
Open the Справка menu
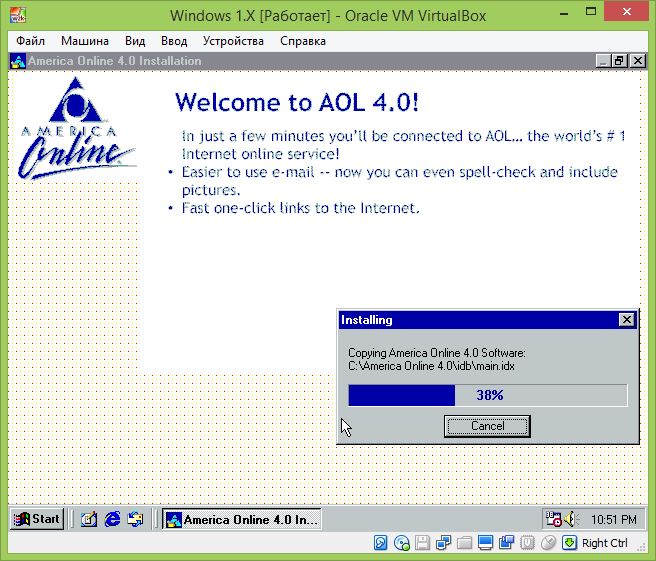click(303, 41)
